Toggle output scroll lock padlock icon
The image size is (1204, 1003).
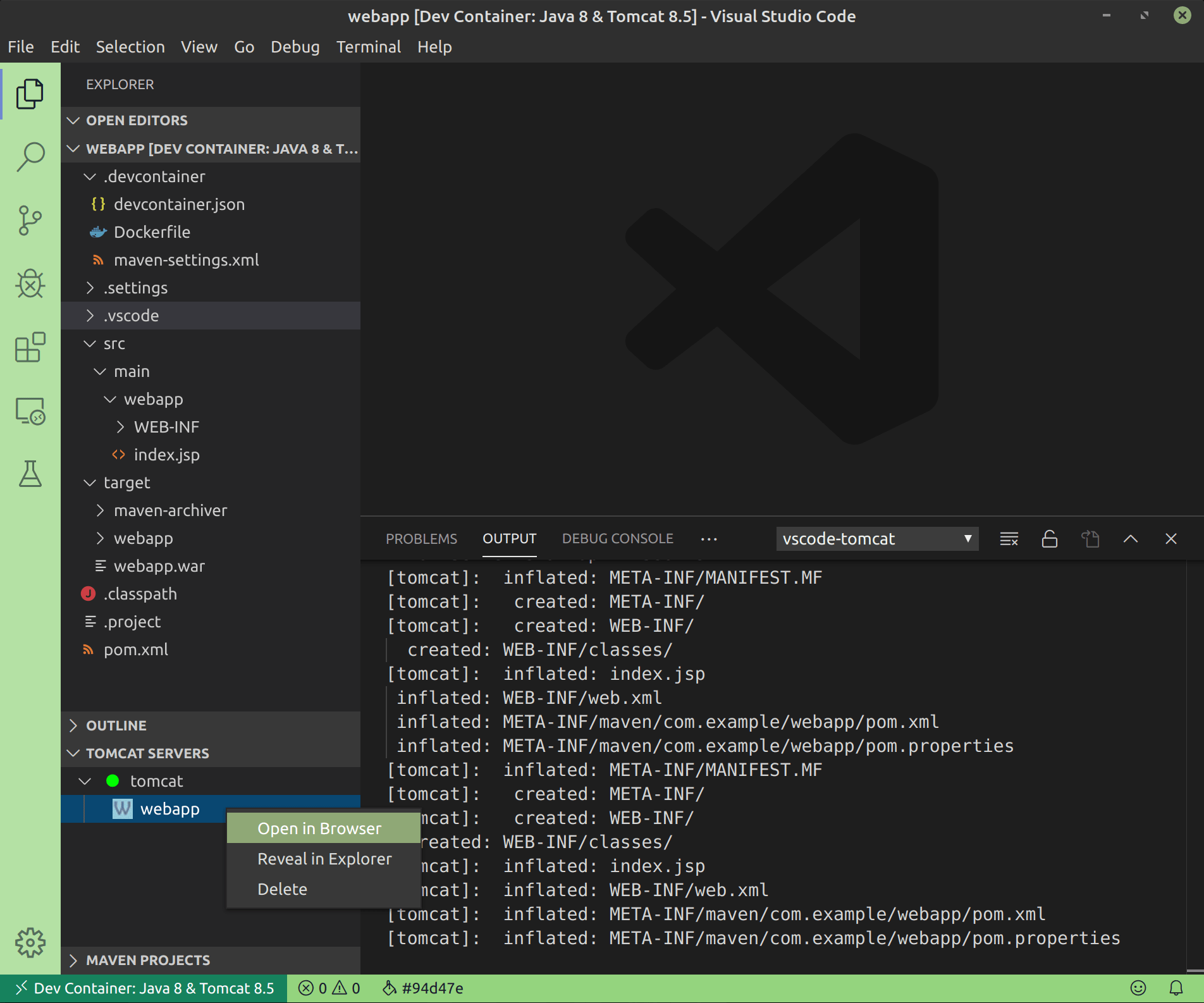click(1050, 539)
